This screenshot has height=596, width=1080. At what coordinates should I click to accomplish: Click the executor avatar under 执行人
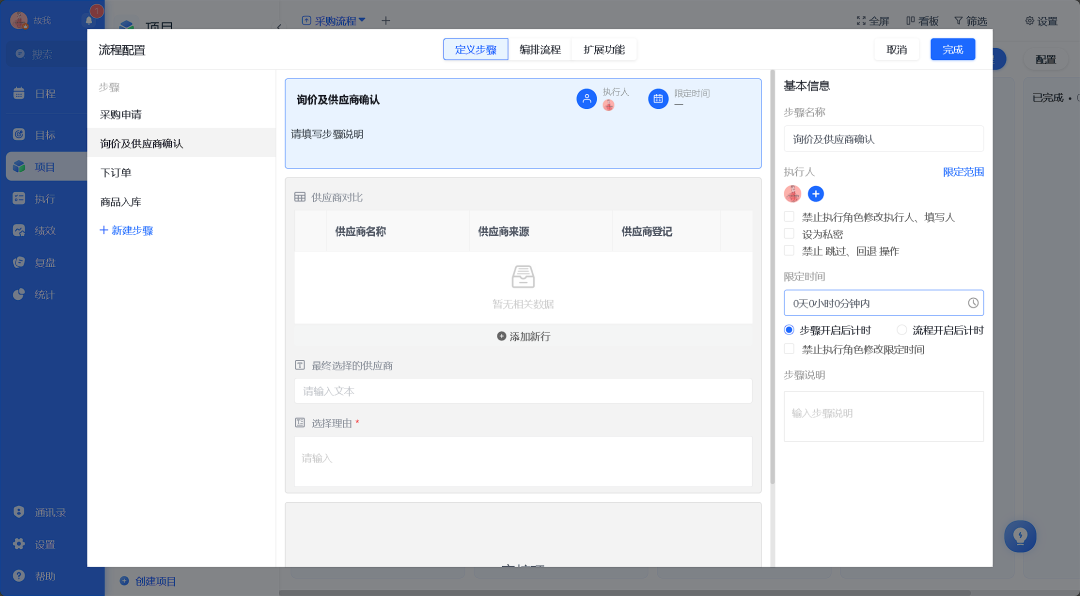tap(793, 194)
